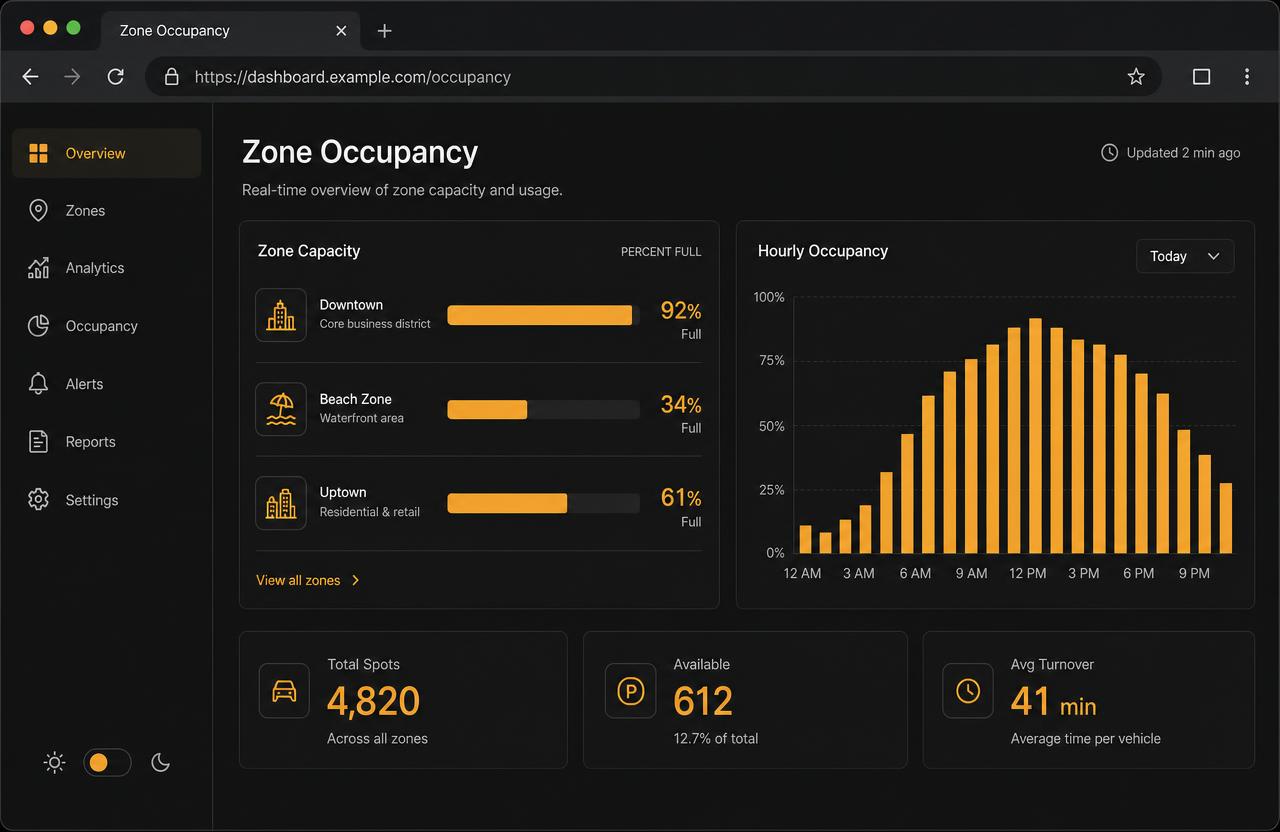Click the browser address bar URL
The width and height of the screenshot is (1280, 832).
click(352, 77)
